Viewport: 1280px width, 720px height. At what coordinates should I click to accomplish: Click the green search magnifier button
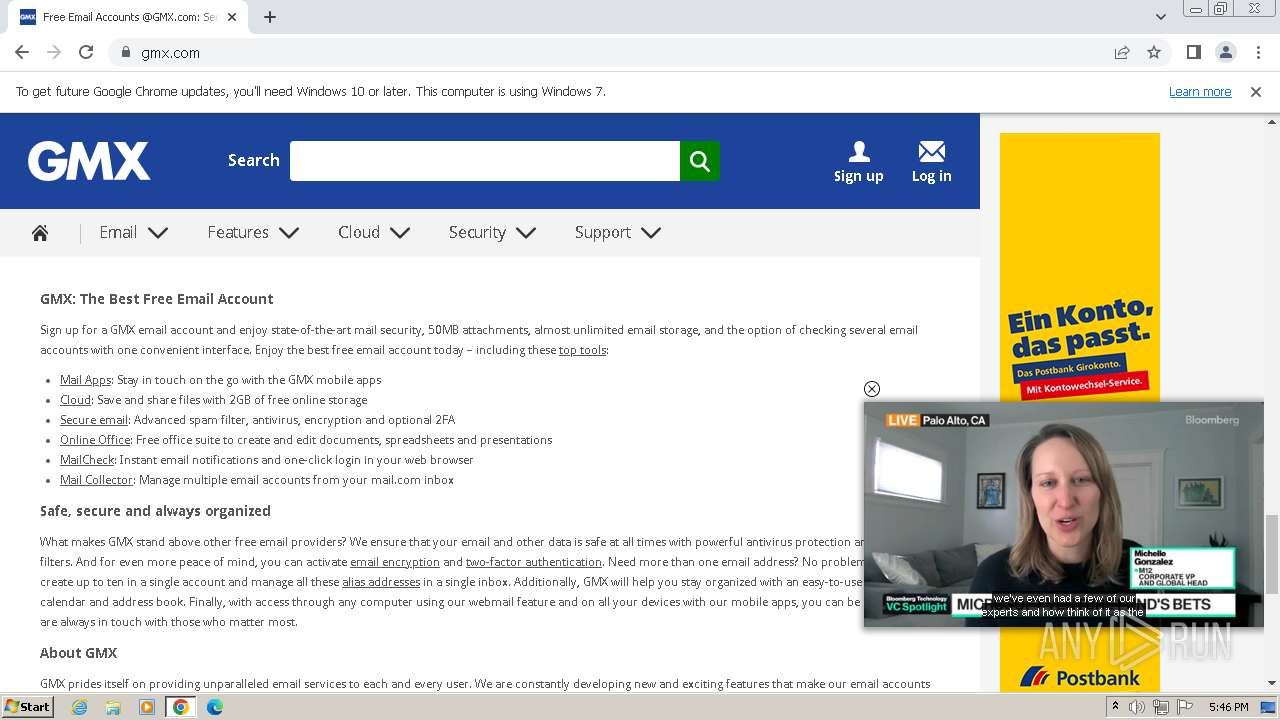click(700, 161)
